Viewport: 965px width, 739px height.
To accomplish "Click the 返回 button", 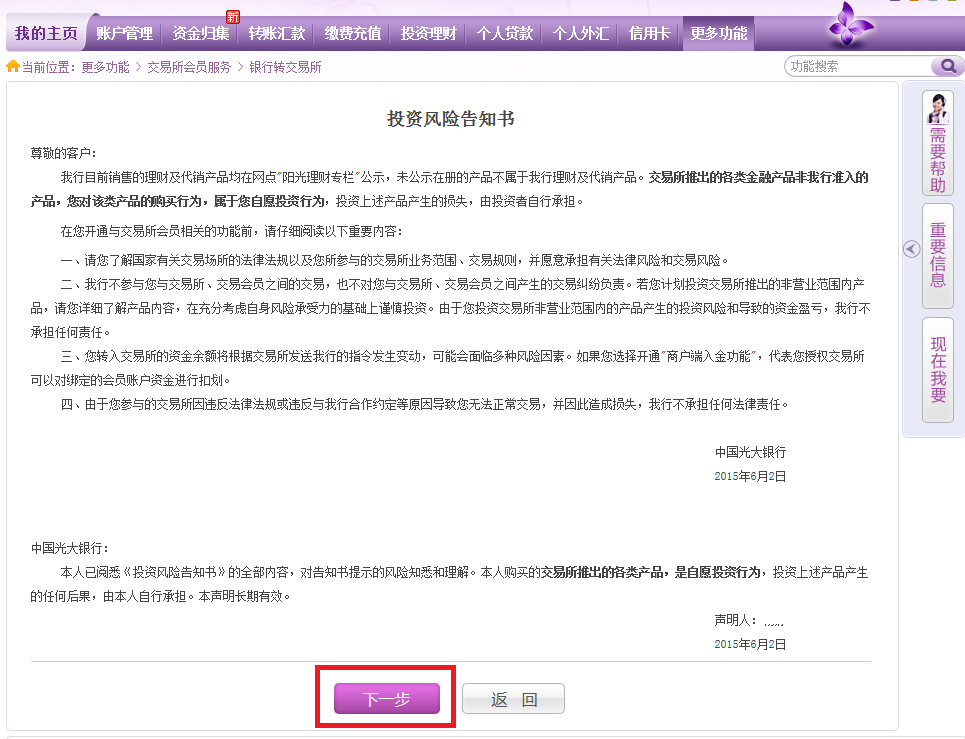I will pyautogui.click(x=513, y=699).
